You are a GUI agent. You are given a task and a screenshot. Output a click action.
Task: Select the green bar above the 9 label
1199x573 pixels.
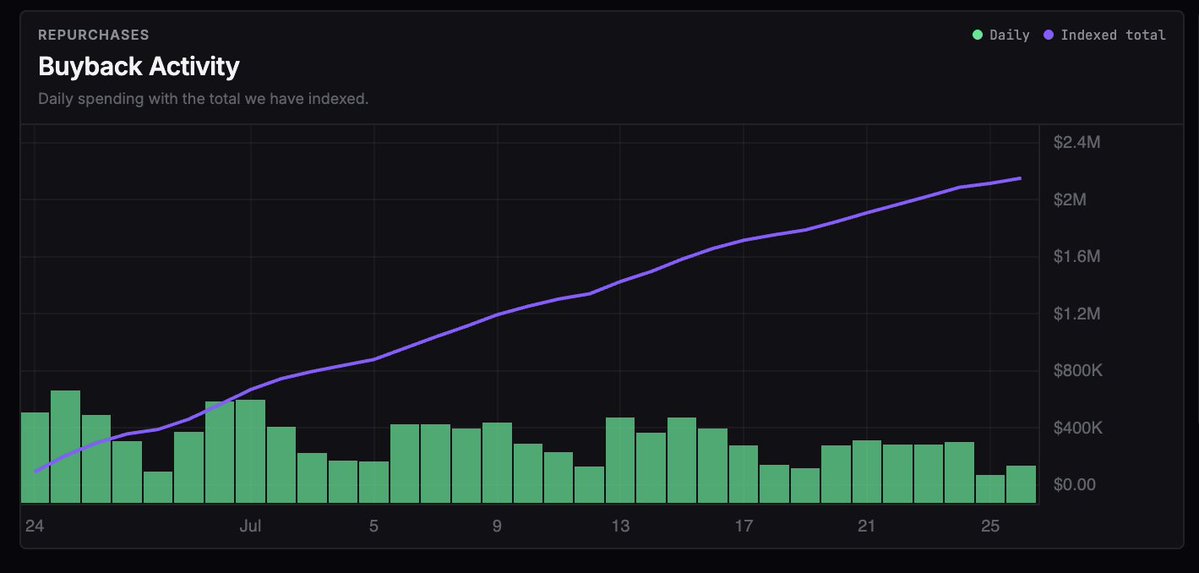click(497, 463)
